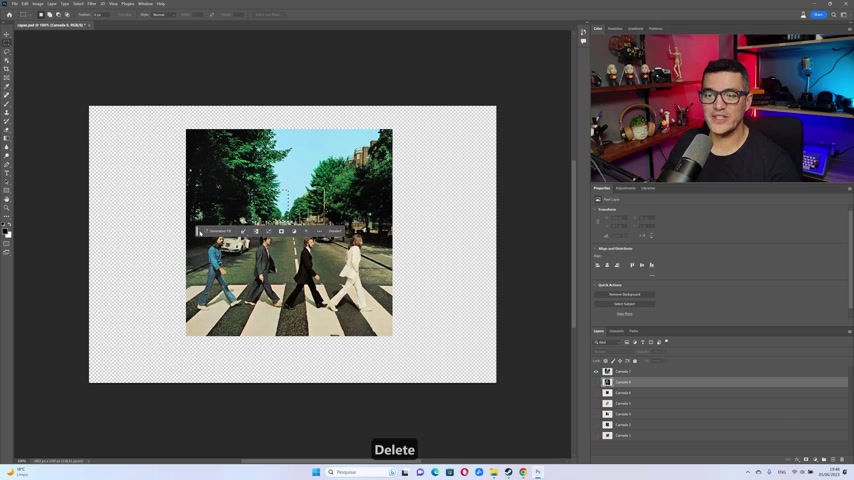Image resolution: width=854 pixels, height=480 pixels.
Task: Create a new group with folder icon
Action: tap(824, 459)
